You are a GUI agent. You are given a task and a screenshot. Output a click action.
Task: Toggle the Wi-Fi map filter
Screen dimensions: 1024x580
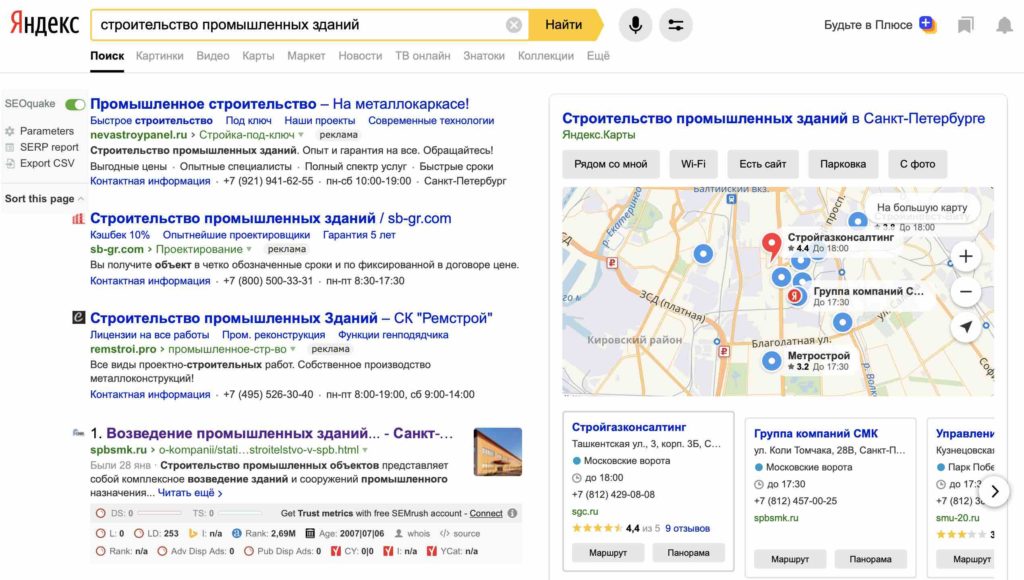pos(693,164)
